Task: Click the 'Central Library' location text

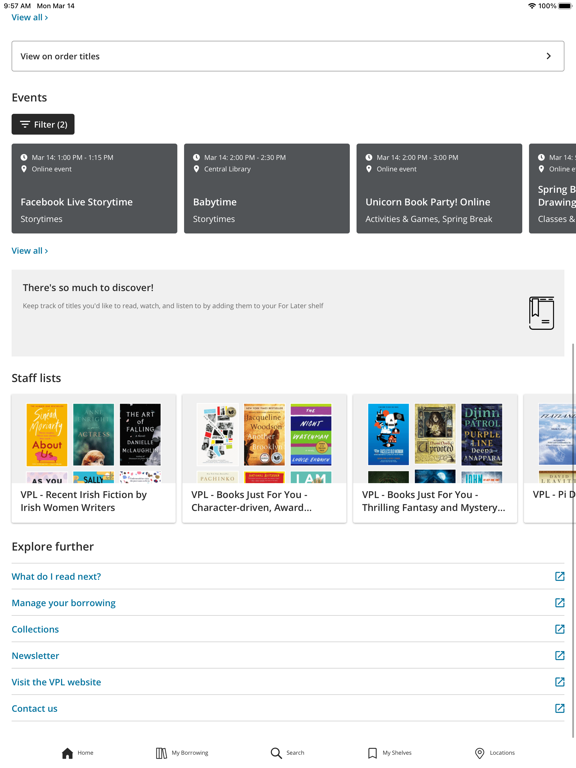Action: coord(227,169)
